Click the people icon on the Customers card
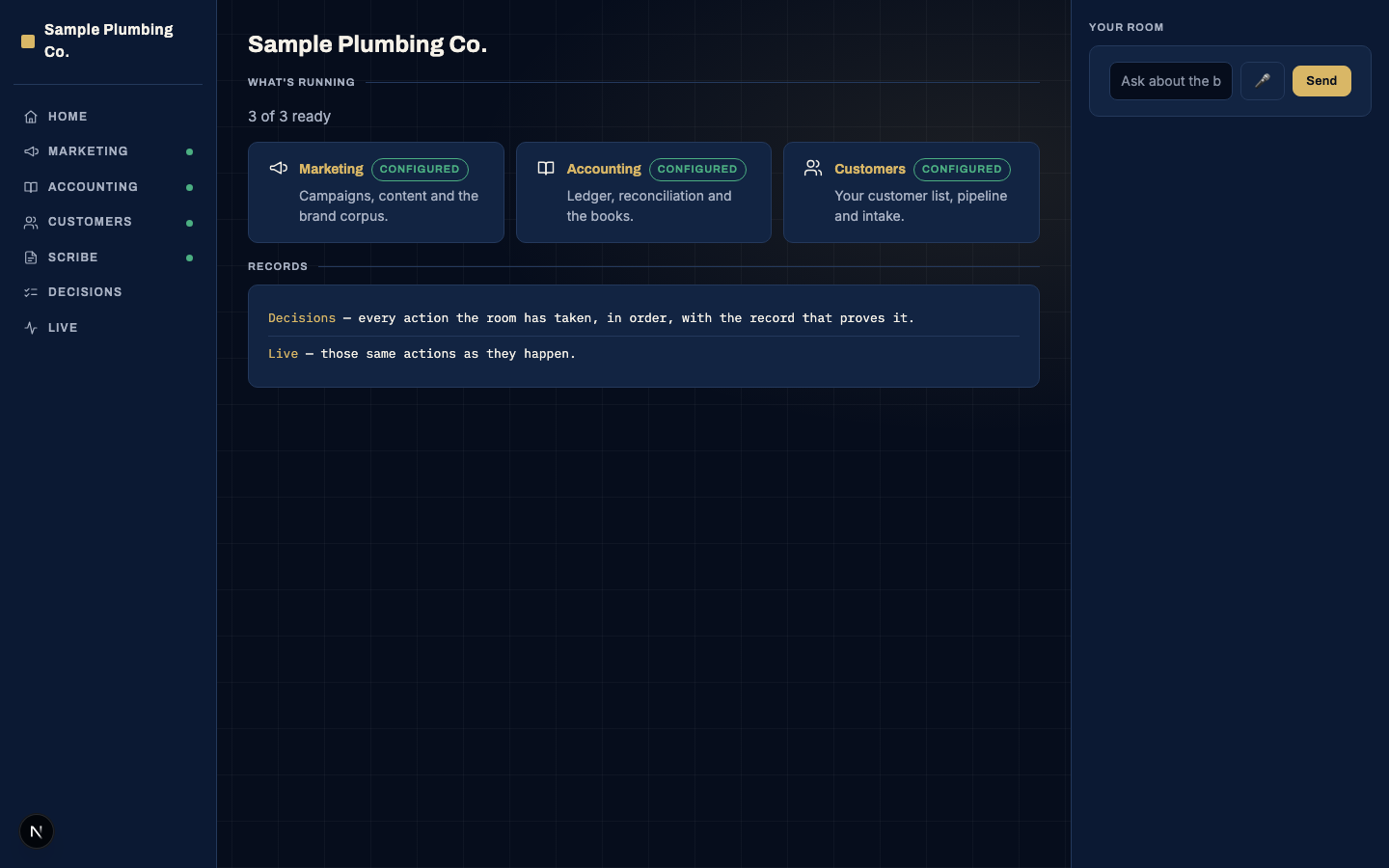The image size is (1389, 868). click(x=813, y=168)
